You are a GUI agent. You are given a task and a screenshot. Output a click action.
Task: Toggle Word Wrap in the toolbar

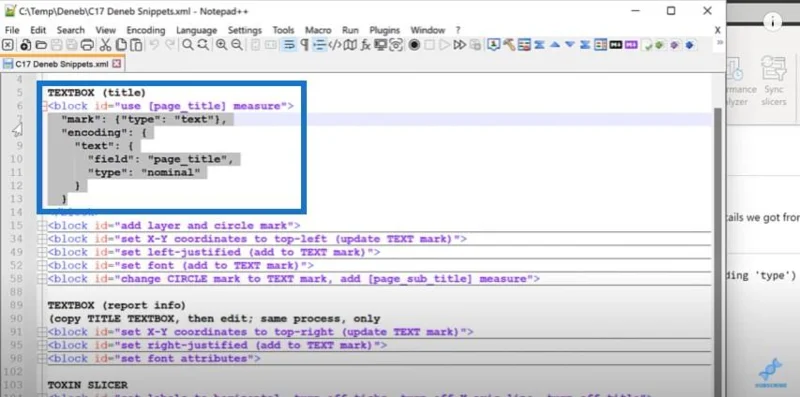289,45
